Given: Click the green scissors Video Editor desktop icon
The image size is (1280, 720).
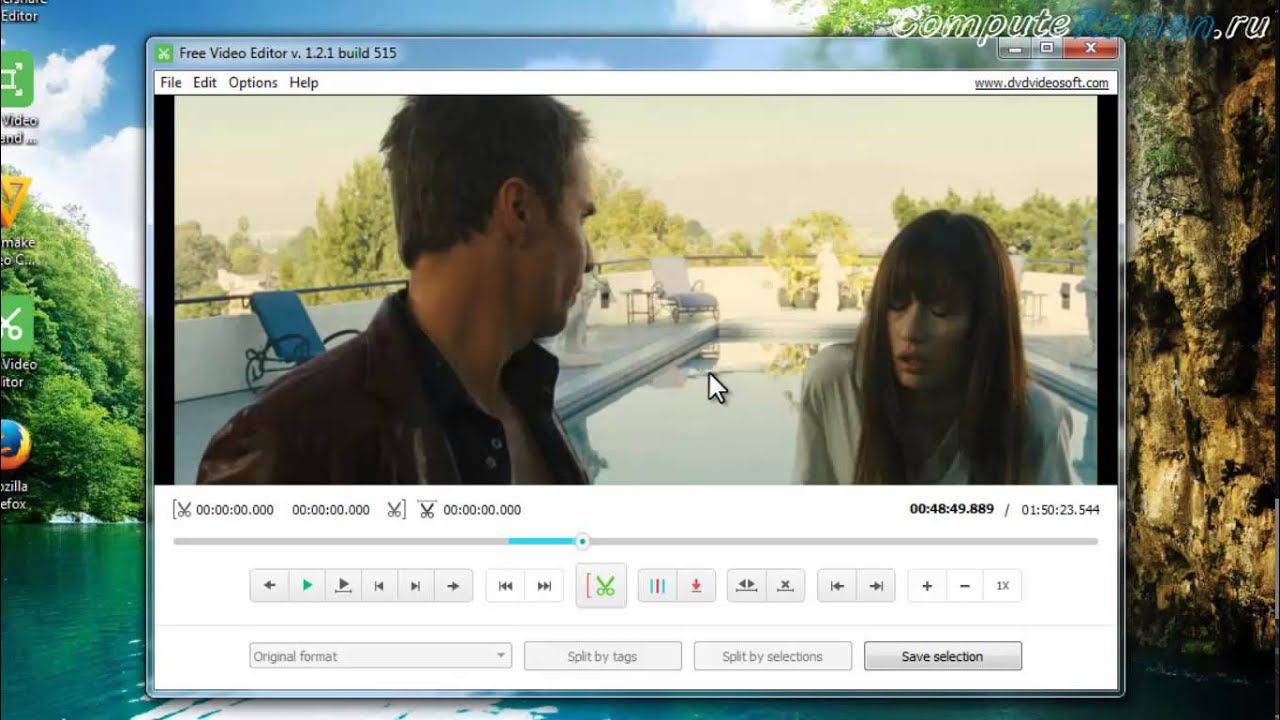Looking at the screenshot, I should point(15,324).
